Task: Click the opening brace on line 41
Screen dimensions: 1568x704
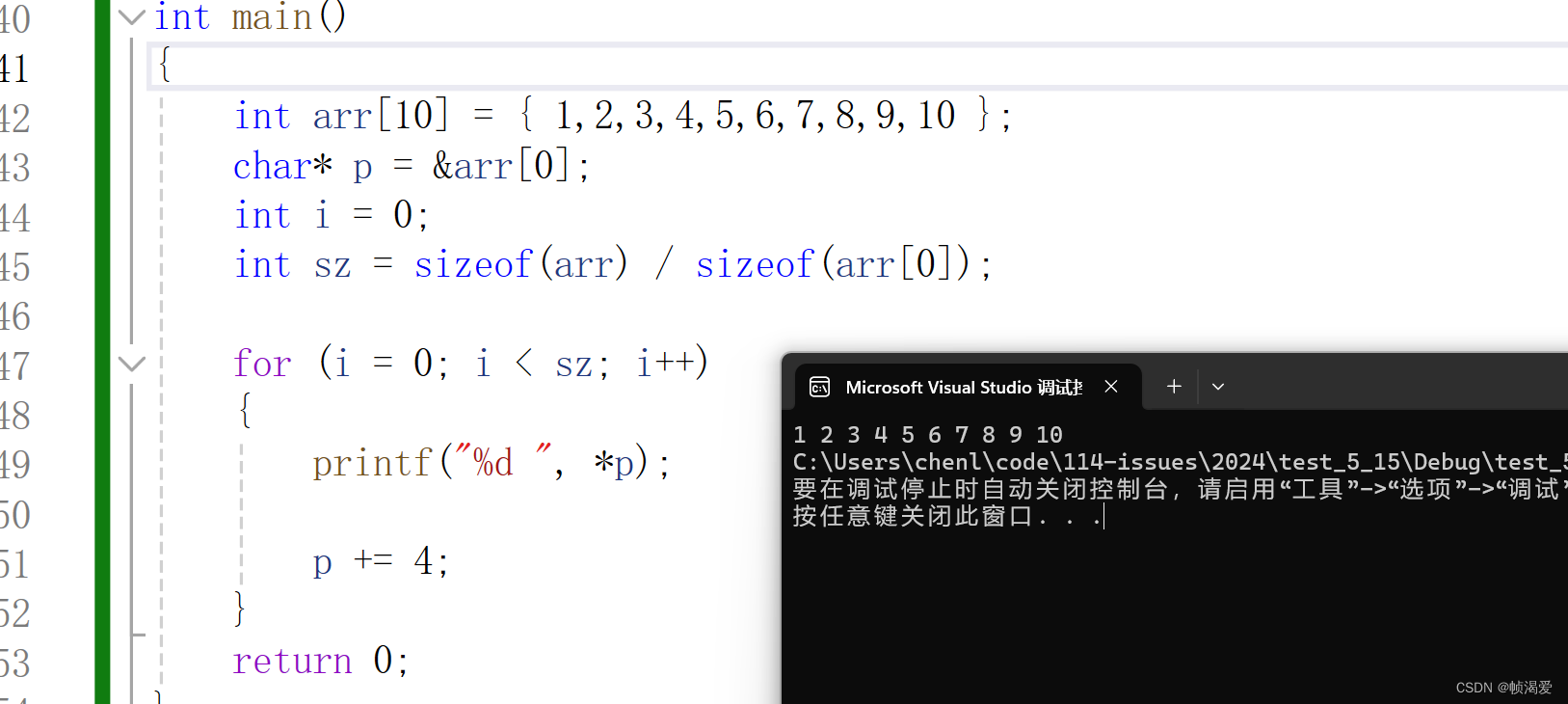Action: coord(165,65)
